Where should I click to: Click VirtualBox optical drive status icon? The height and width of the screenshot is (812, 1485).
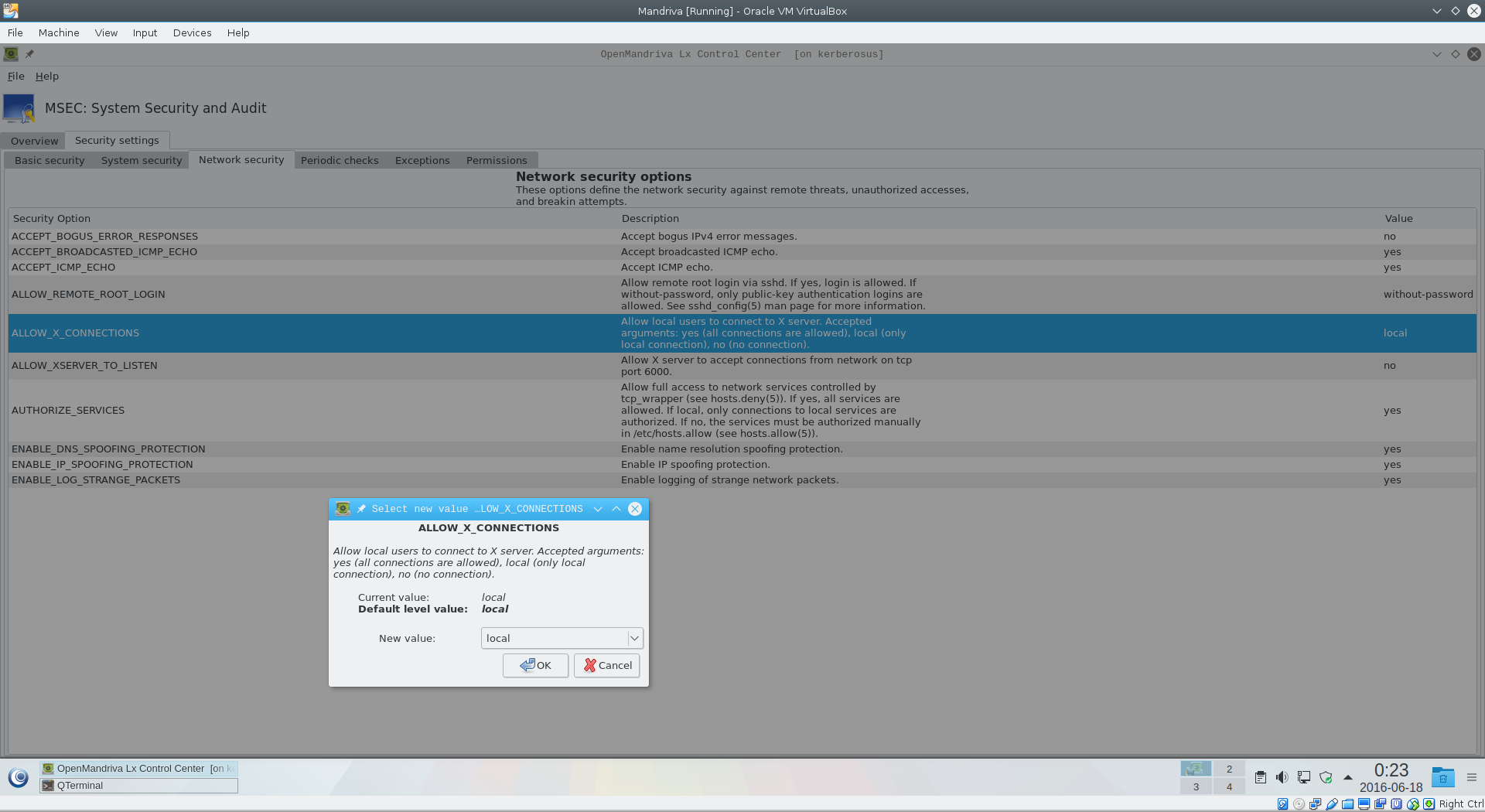click(x=1299, y=804)
